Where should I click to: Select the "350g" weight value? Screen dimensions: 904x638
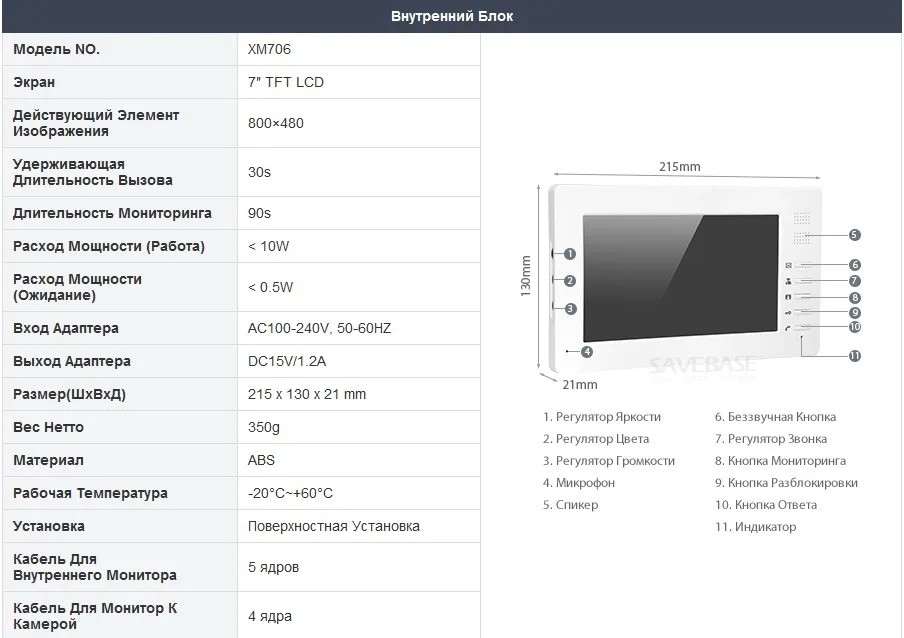[x=264, y=427]
